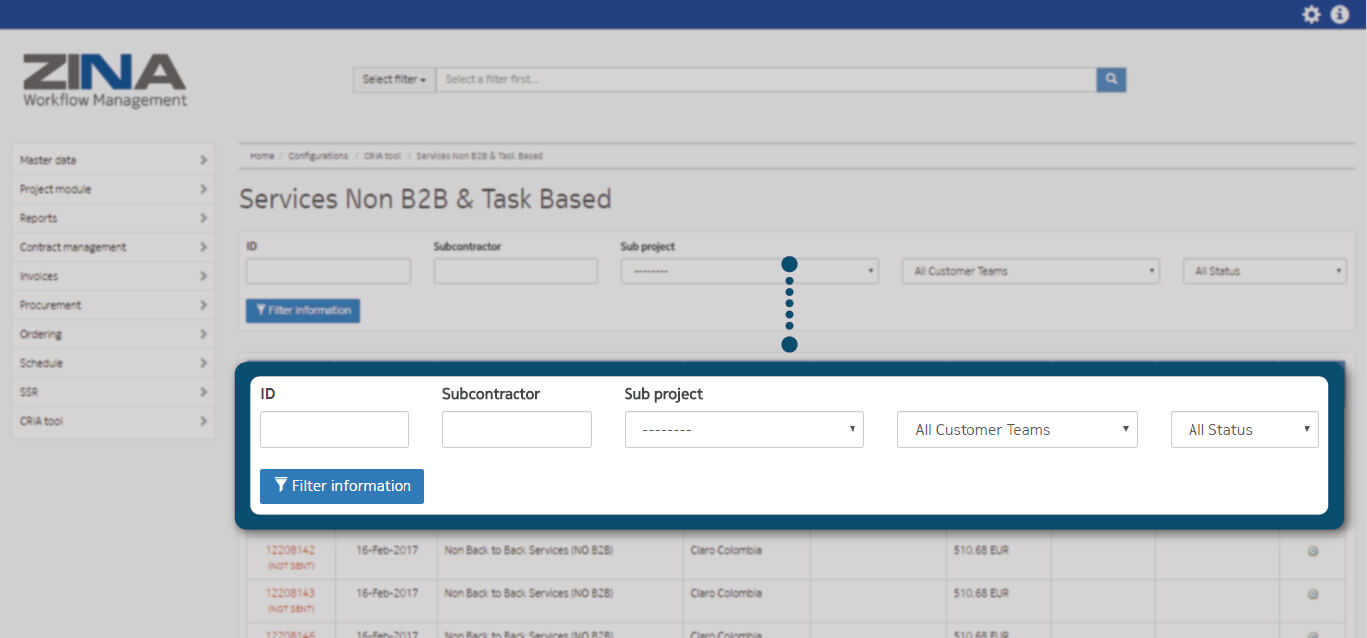Expand the Master data menu
Screen dimensions: 1367x638
click(x=113, y=160)
